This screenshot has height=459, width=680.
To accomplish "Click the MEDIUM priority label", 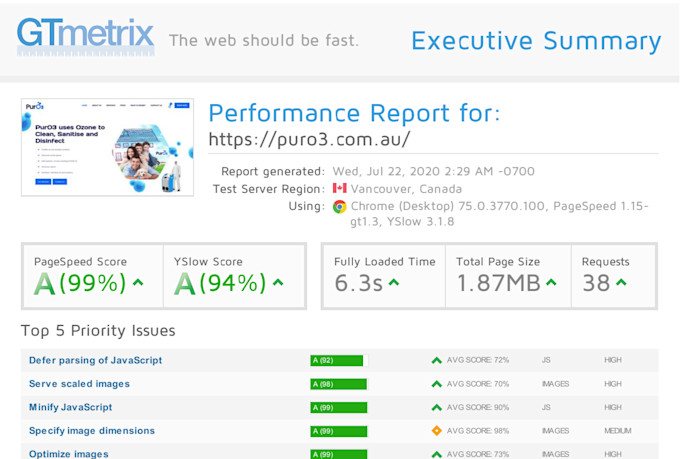I will pyautogui.click(x=618, y=431).
